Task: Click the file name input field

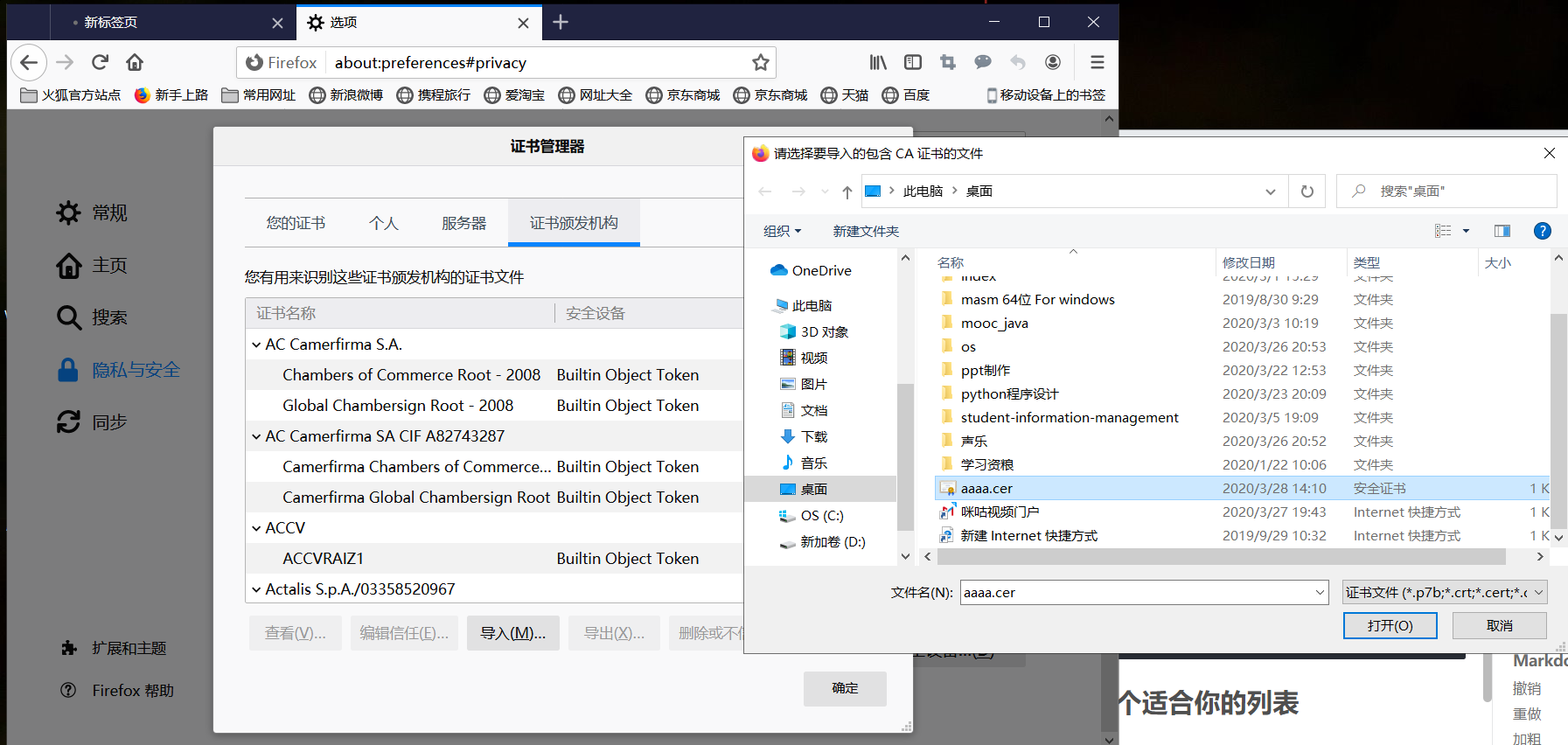Action: coord(1145,593)
